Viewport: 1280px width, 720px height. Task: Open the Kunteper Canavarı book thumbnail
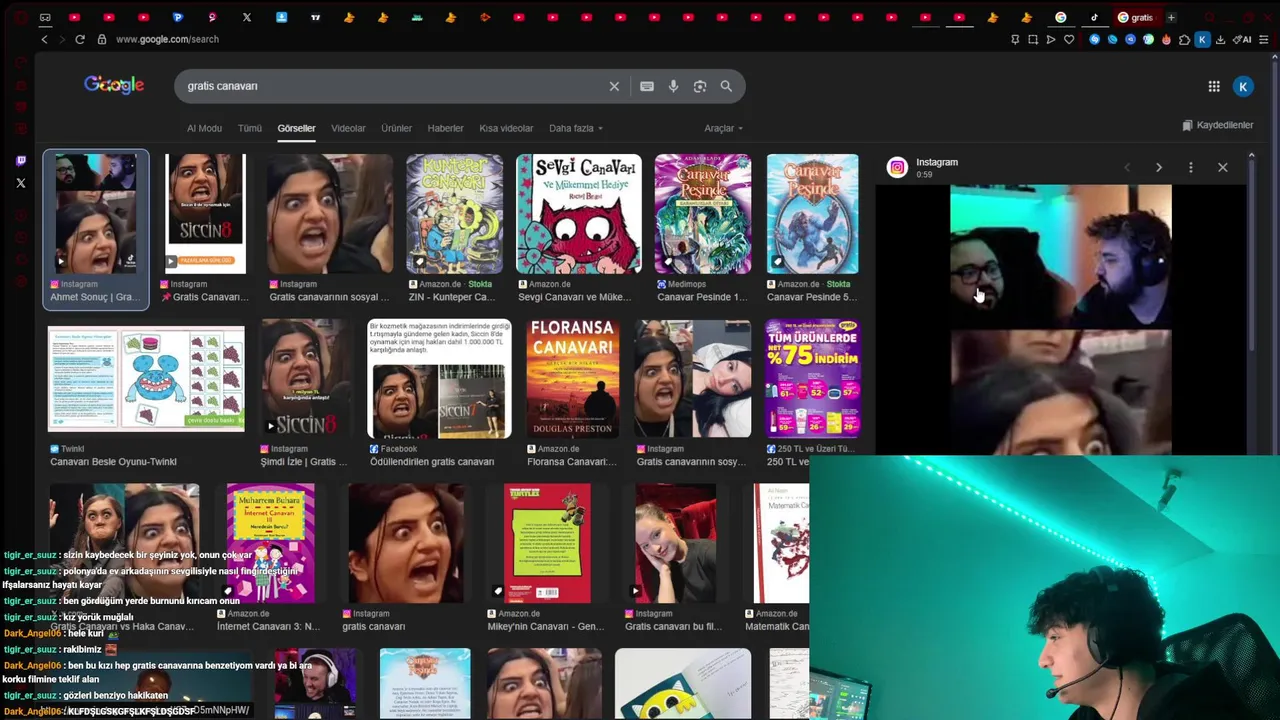point(454,213)
